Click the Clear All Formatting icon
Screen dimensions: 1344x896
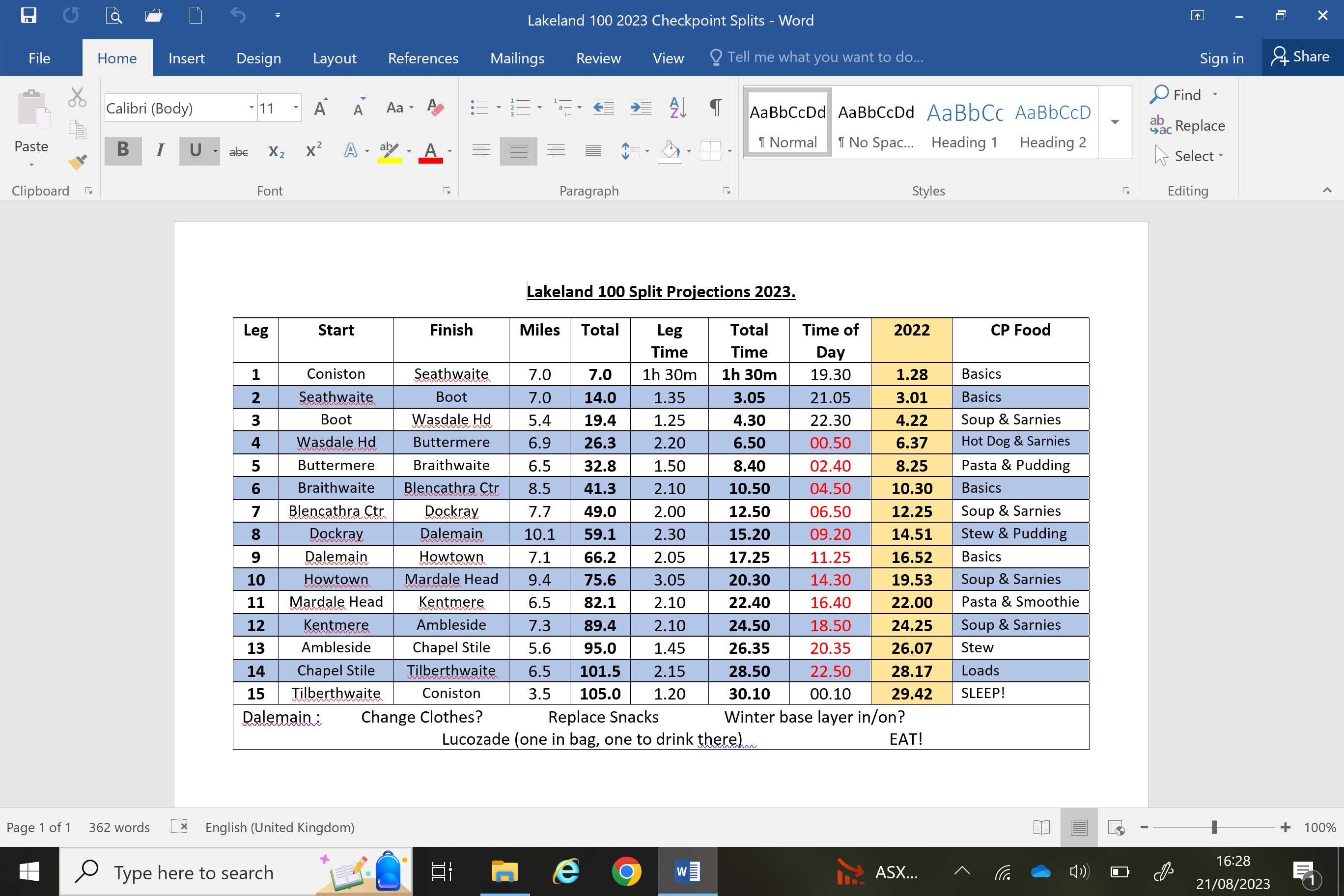point(435,108)
